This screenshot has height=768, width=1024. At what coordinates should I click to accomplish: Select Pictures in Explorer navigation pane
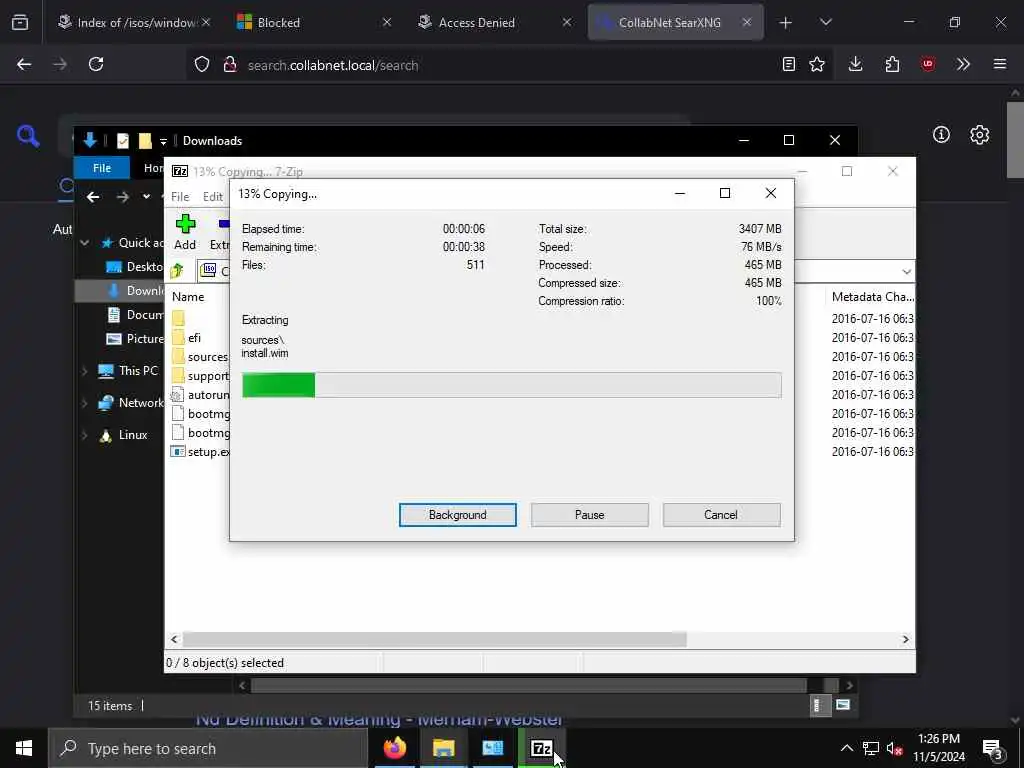[135, 338]
